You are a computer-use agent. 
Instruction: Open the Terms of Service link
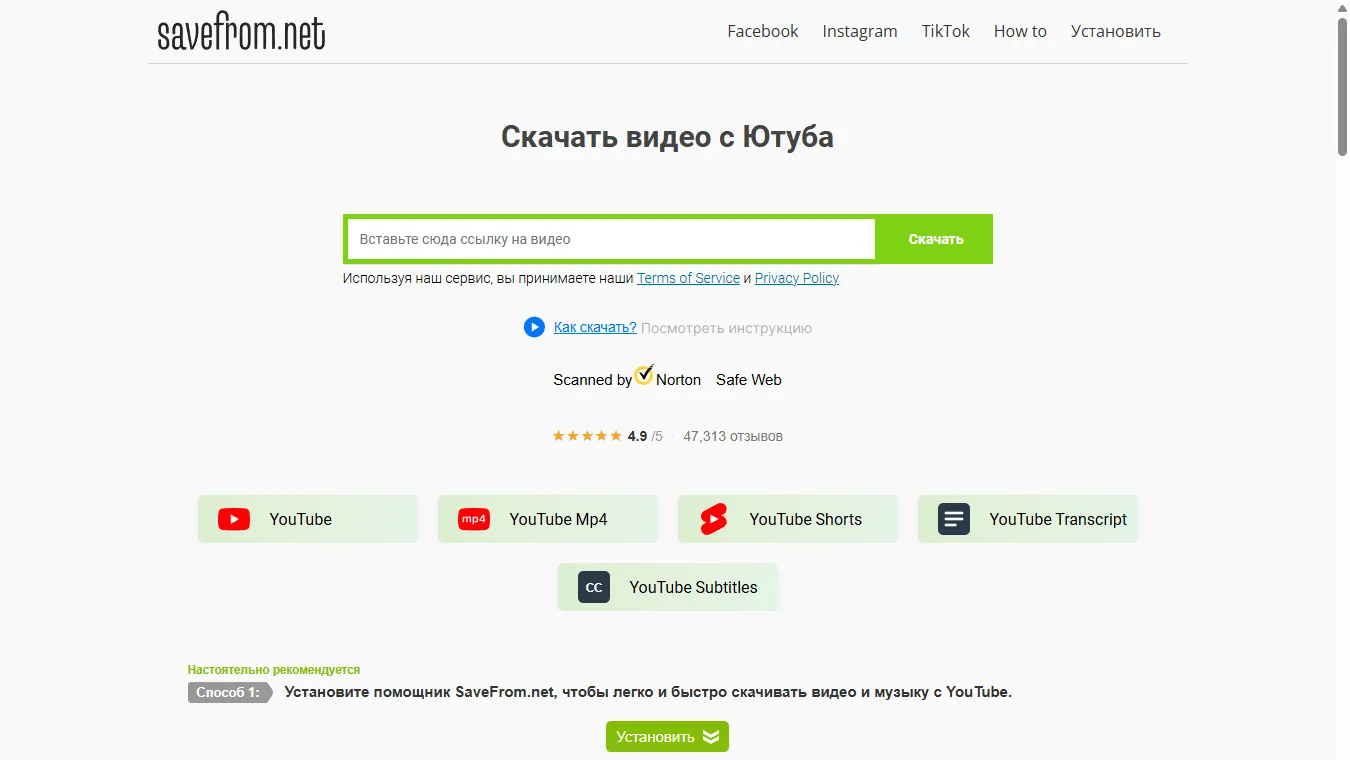coord(688,278)
